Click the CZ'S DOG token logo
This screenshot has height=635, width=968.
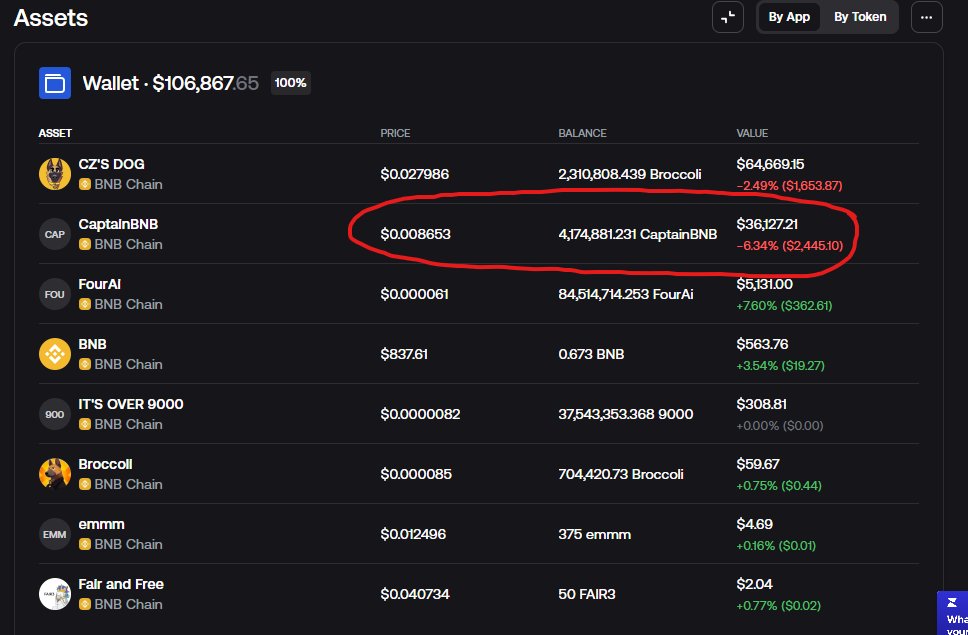[x=55, y=174]
